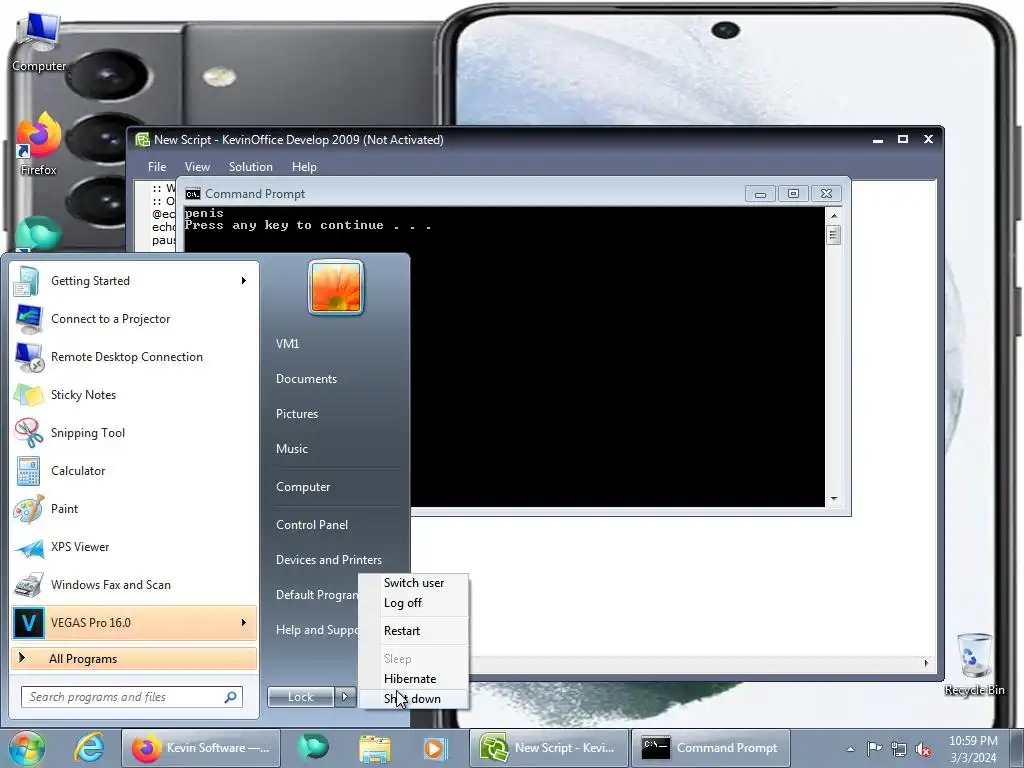
Task: Click KevinOffice Develop title bar icon
Action: click(142, 139)
